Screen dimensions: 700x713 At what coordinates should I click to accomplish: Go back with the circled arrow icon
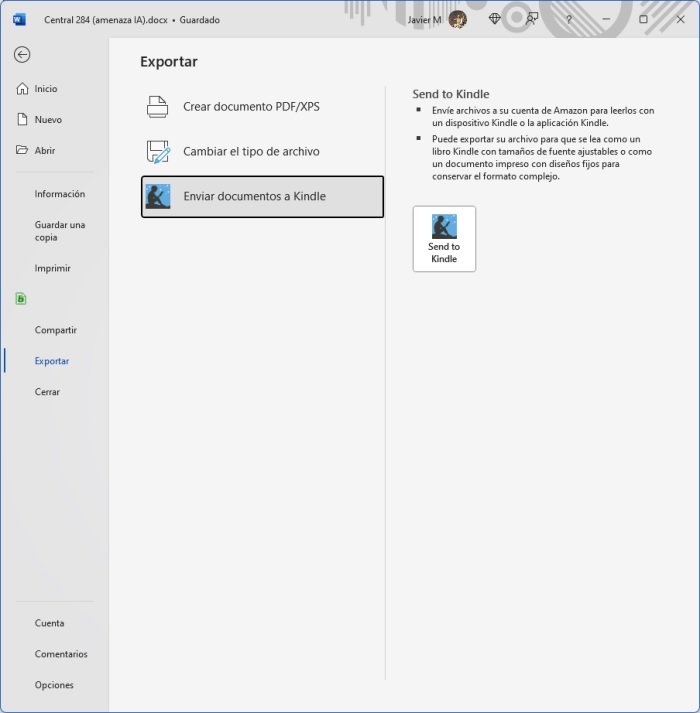click(22, 55)
